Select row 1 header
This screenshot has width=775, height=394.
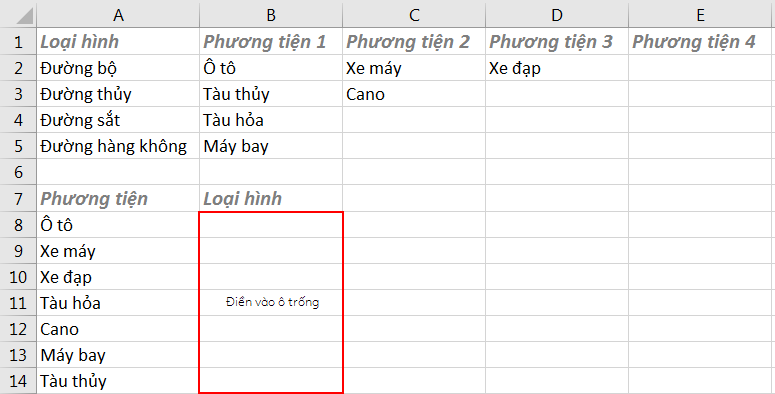(18, 42)
